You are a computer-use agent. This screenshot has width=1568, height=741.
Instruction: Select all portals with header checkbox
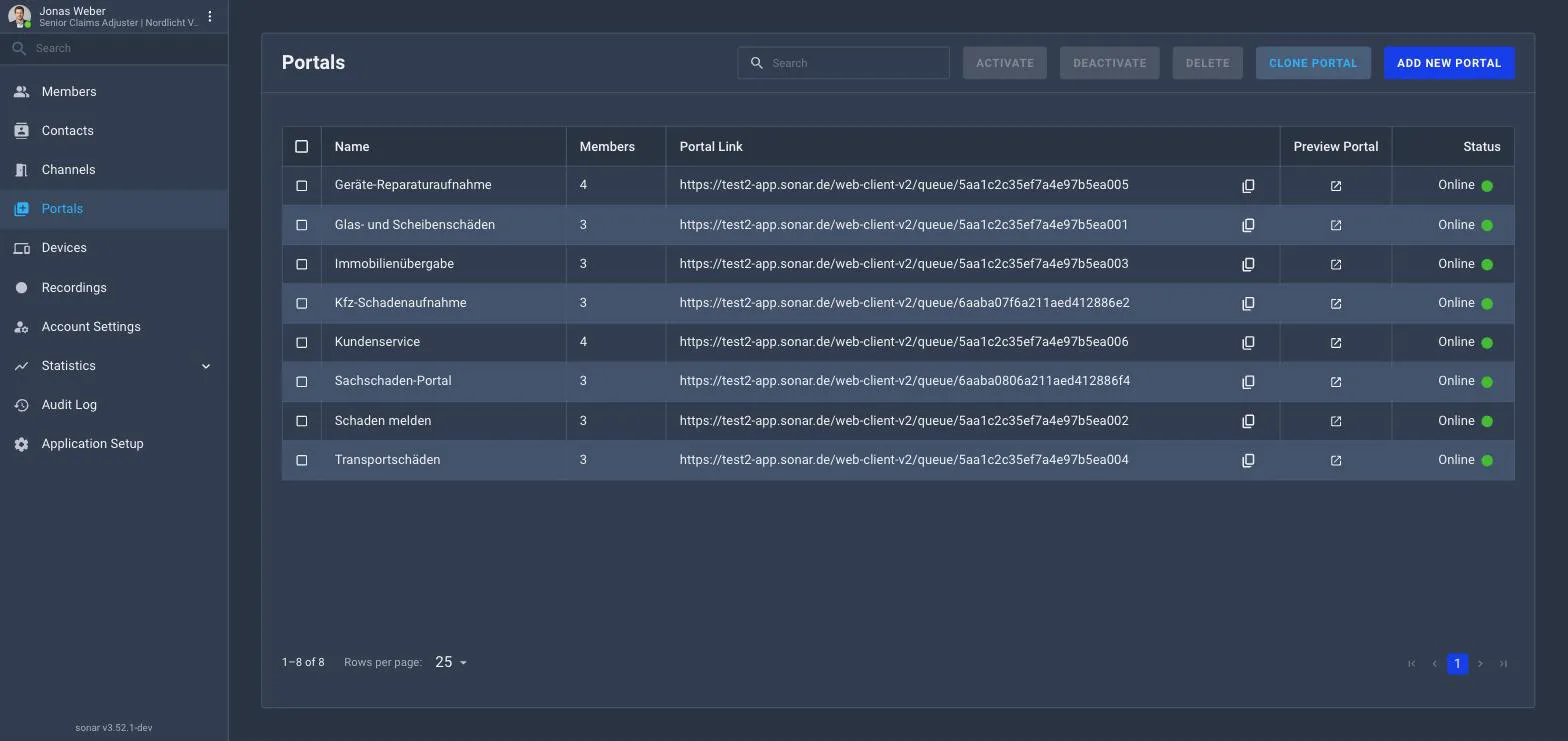[302, 146]
